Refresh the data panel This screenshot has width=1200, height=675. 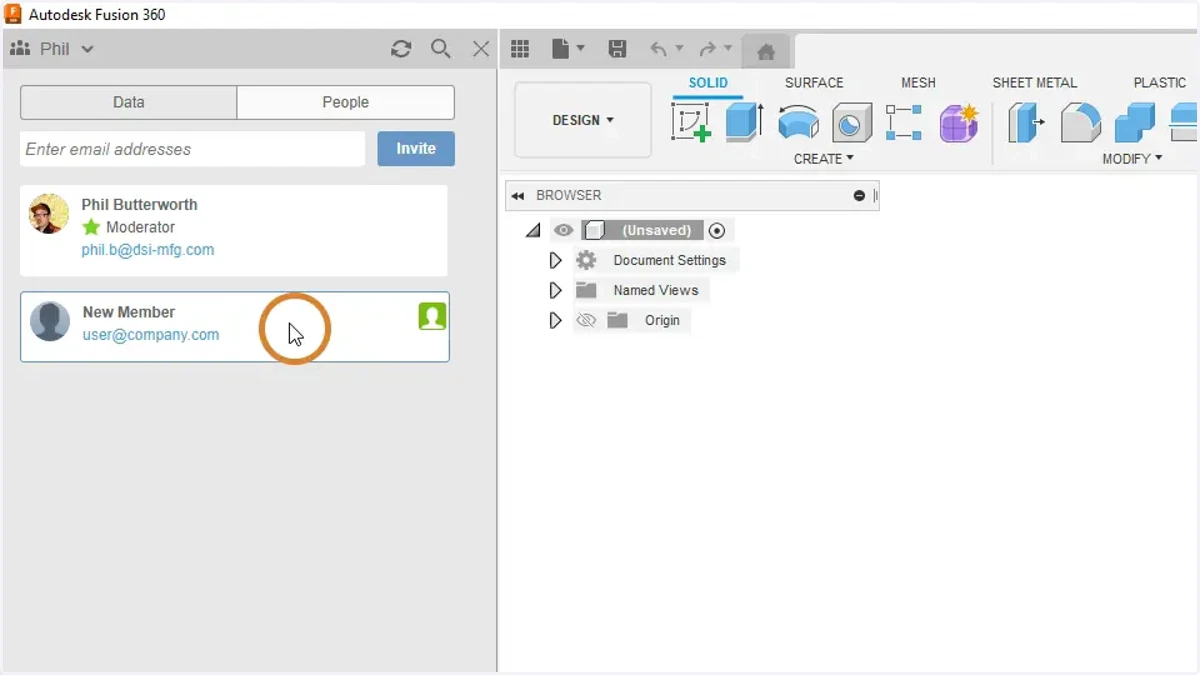coord(401,49)
